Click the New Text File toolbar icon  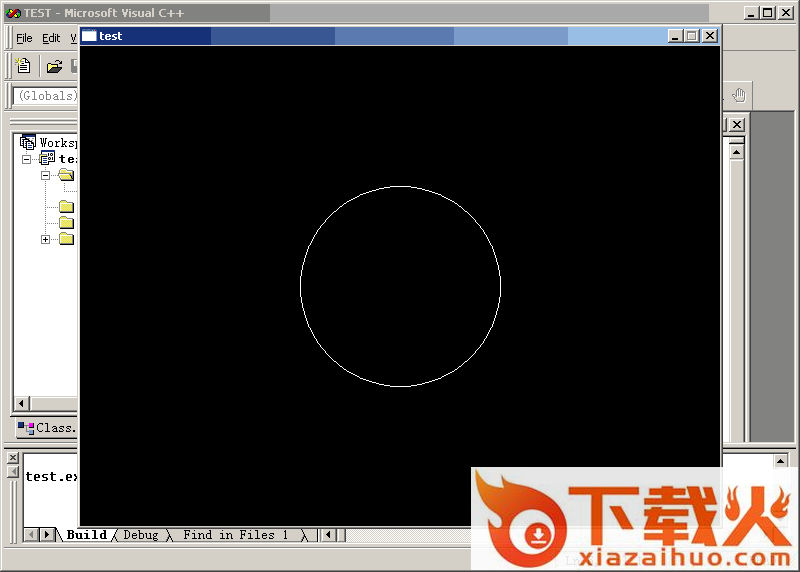(x=25, y=67)
